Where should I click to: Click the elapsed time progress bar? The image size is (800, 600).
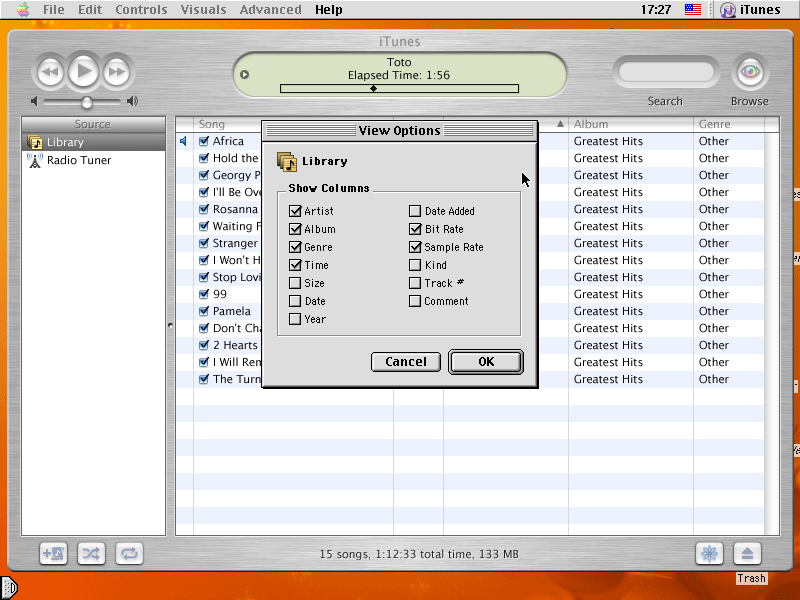(x=399, y=89)
